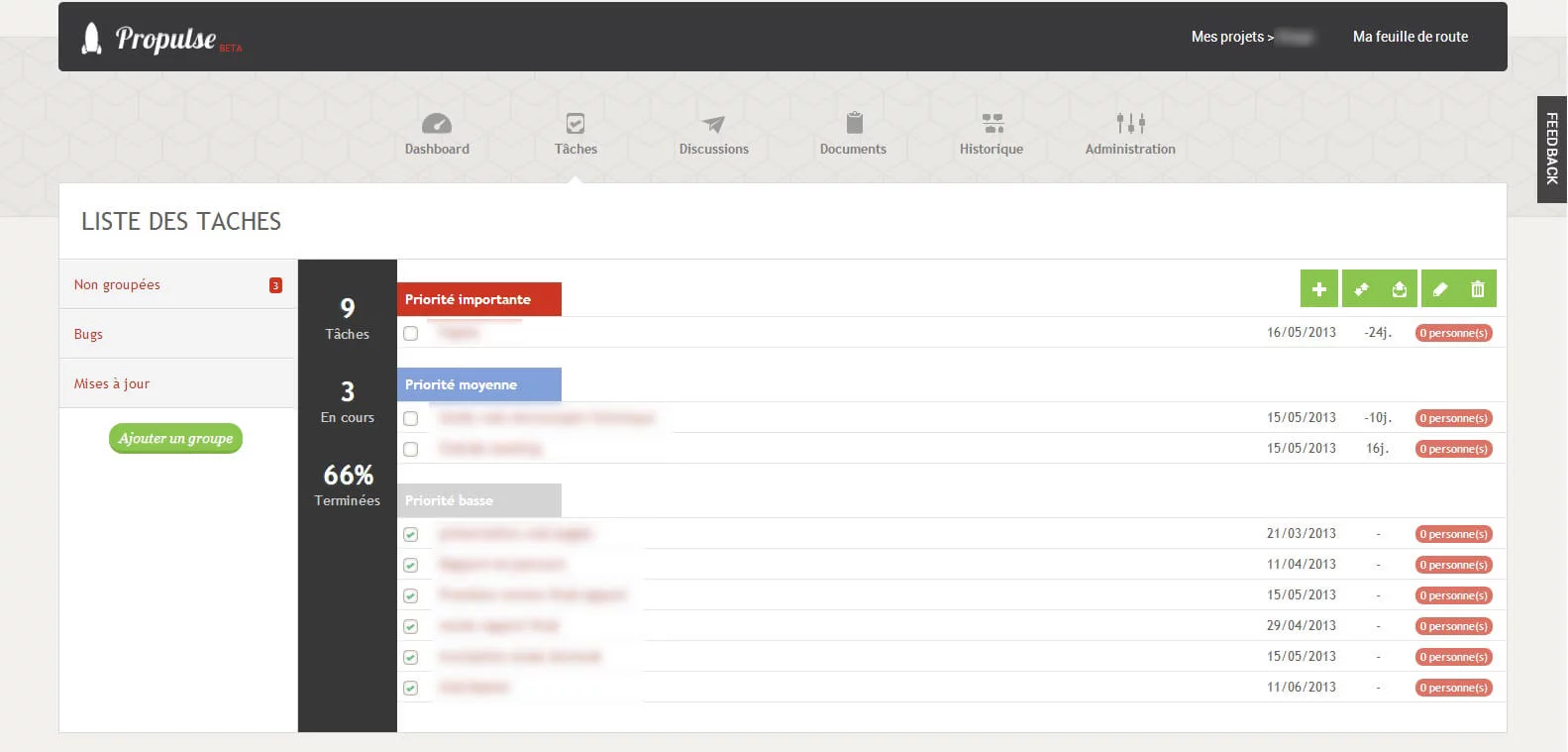Click the green trash delete icon
This screenshot has width=1568, height=752.
[1478, 288]
